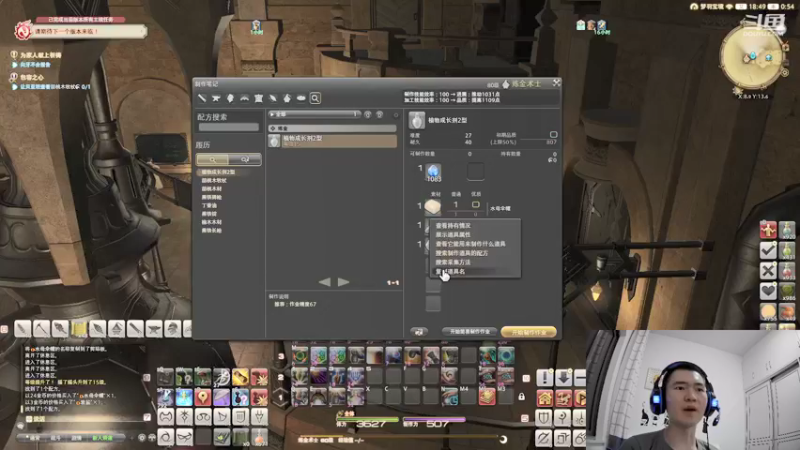This screenshot has height=450, width=800.
Task: Toggle the 初期品质 checkbox
Action: pyautogui.click(x=554, y=134)
